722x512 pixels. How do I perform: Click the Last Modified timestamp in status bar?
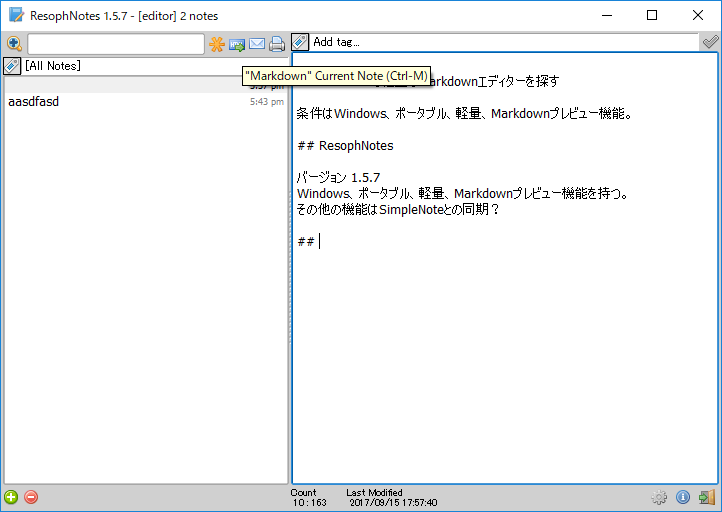click(393, 502)
